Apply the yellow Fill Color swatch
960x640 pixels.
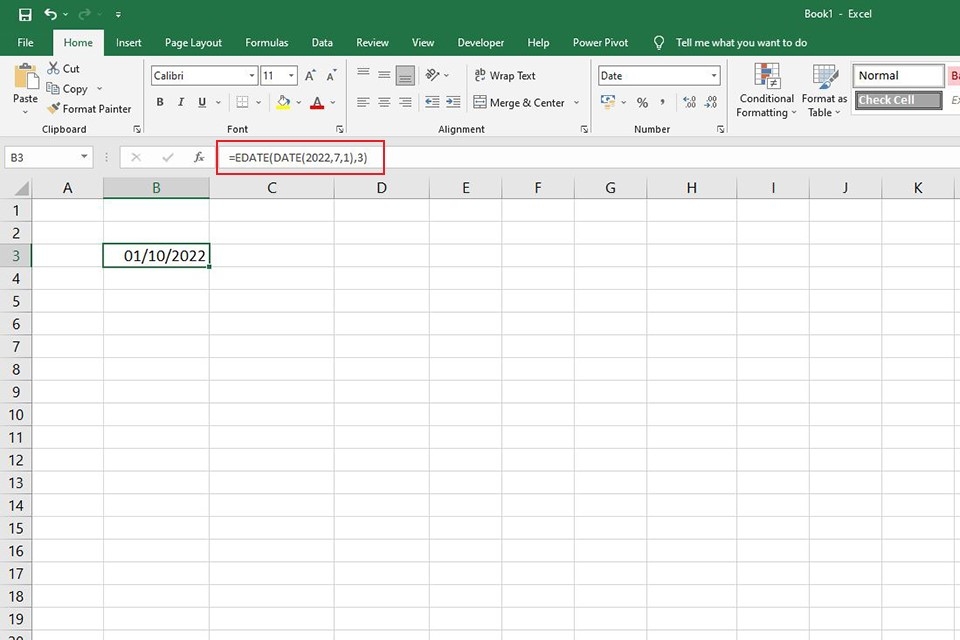click(x=283, y=103)
